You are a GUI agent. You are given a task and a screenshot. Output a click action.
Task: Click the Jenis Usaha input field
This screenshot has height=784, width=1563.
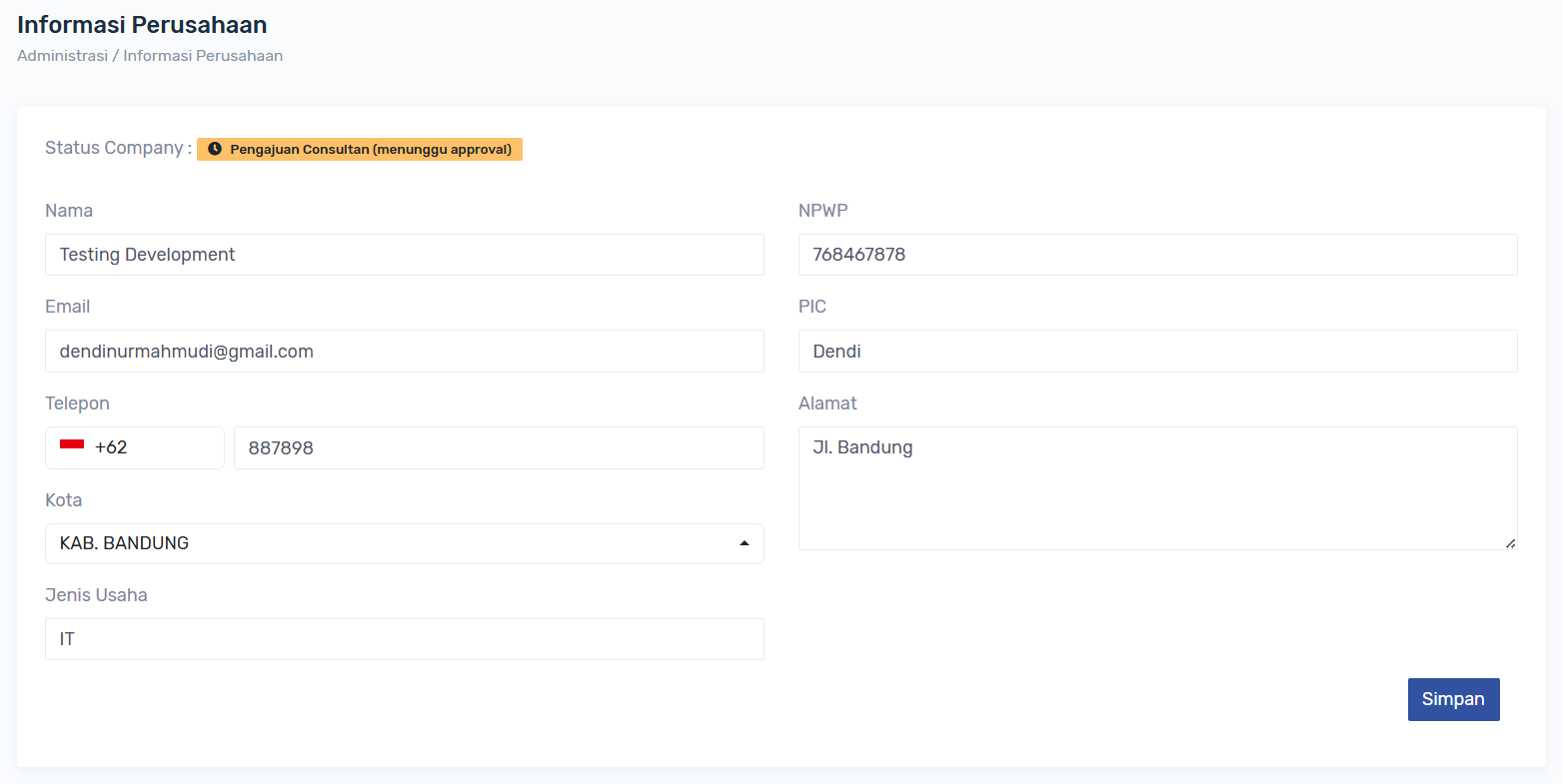(404, 639)
